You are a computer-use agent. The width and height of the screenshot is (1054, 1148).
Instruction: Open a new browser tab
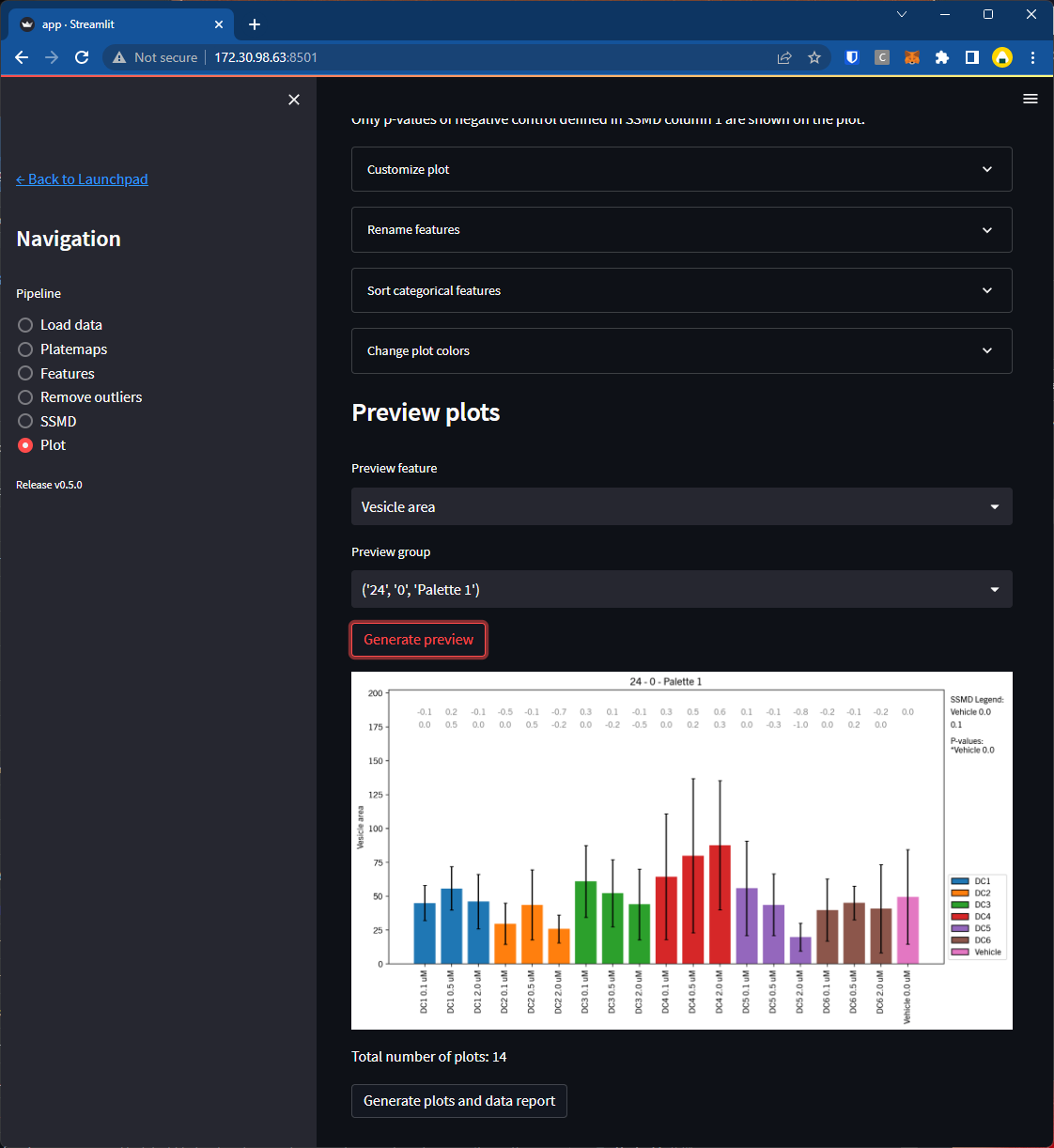(255, 24)
